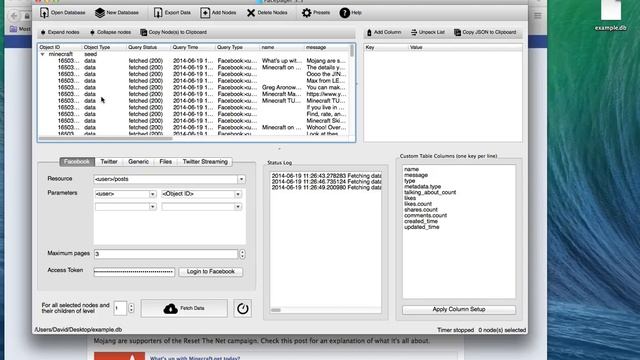640x360 pixels.
Task: Click Add Column in the detail panel
Action: click(x=384, y=32)
